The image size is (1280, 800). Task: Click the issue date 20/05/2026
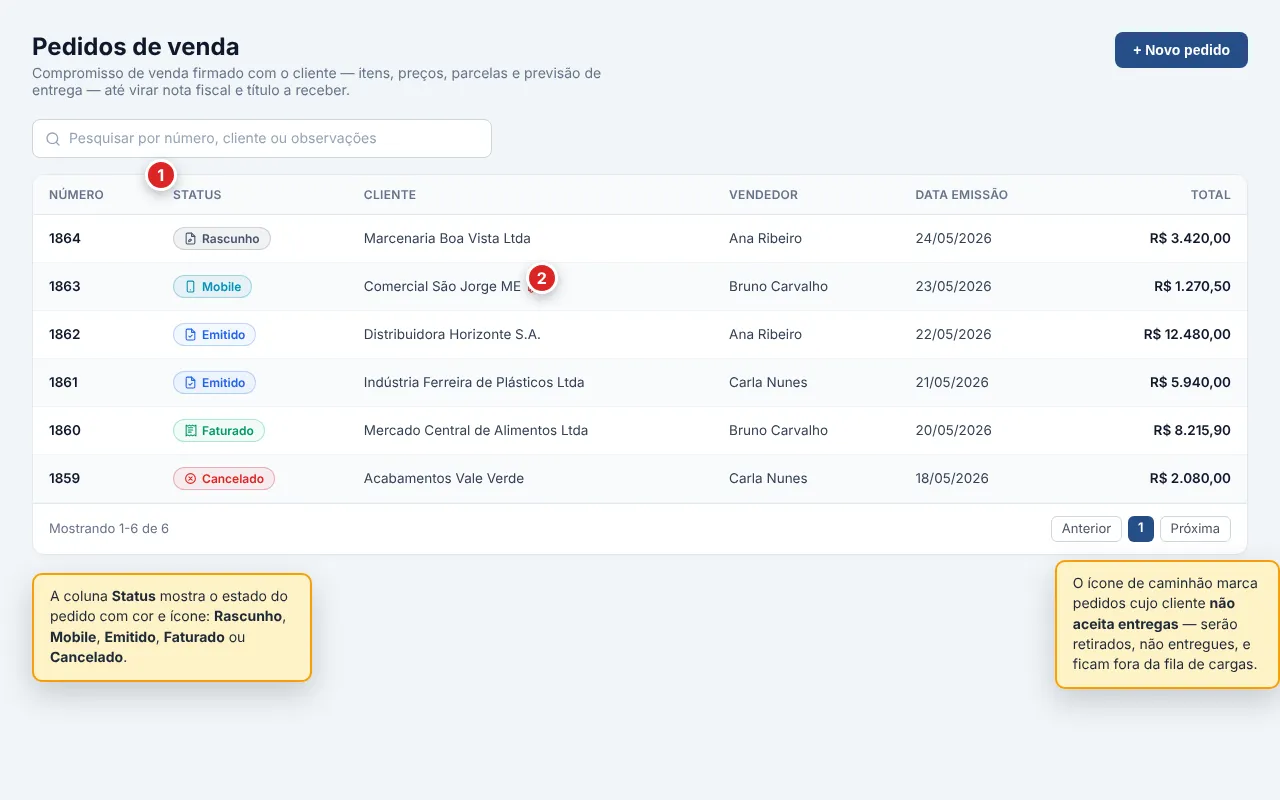pyautogui.click(x=953, y=431)
